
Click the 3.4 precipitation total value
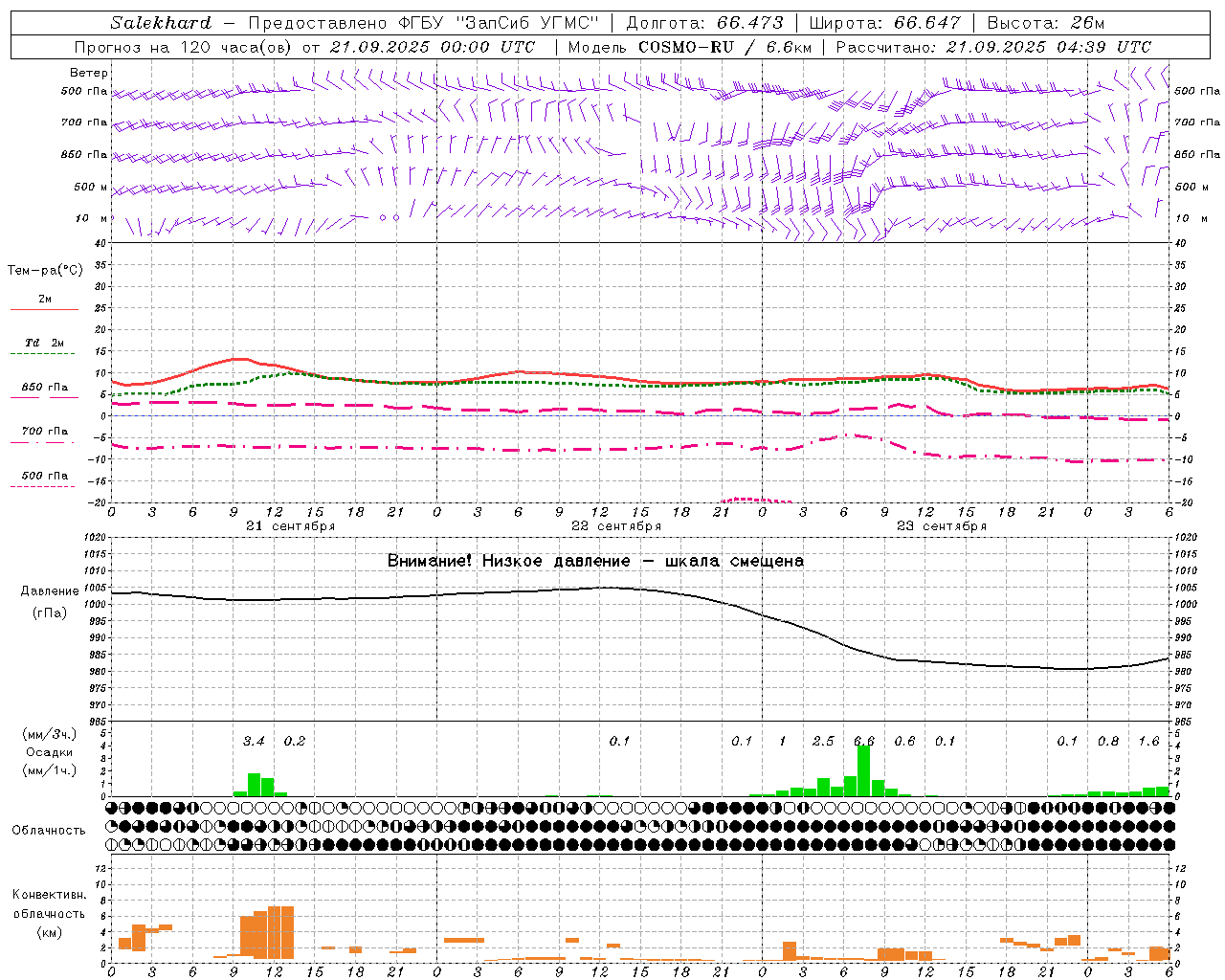pyautogui.click(x=254, y=741)
